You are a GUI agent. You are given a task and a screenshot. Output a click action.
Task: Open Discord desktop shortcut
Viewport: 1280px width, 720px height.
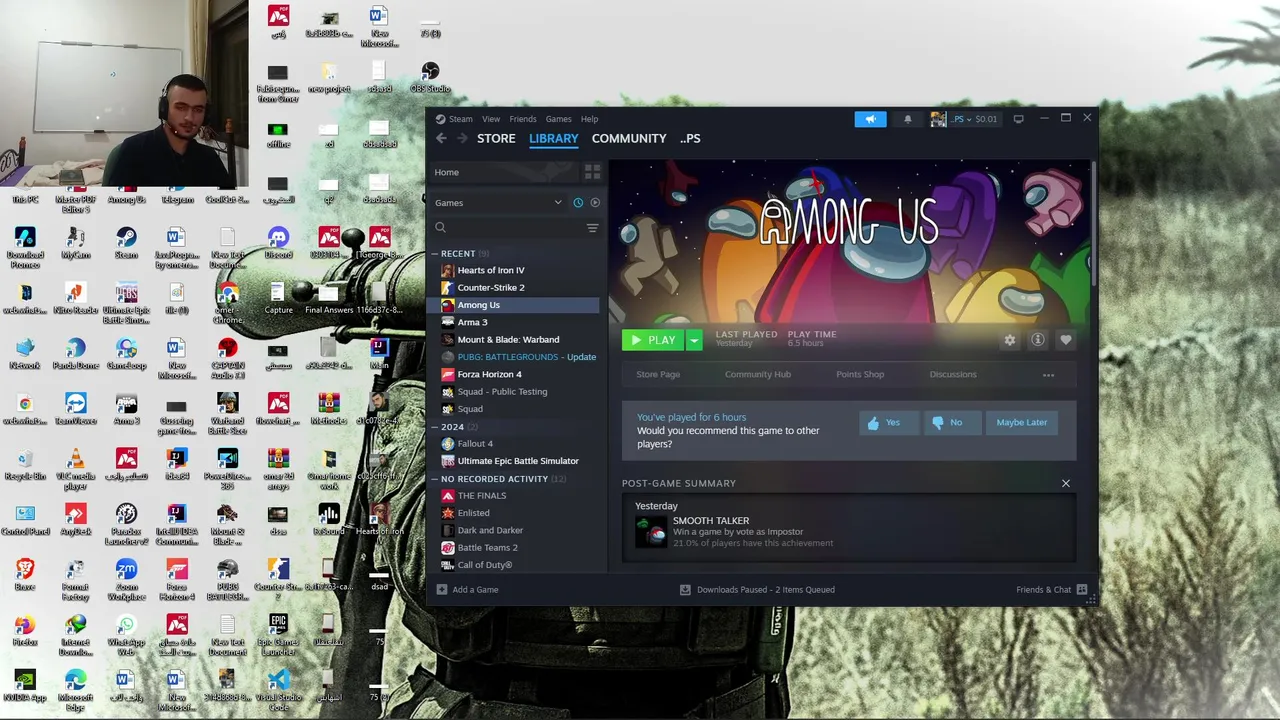pyautogui.click(x=279, y=243)
